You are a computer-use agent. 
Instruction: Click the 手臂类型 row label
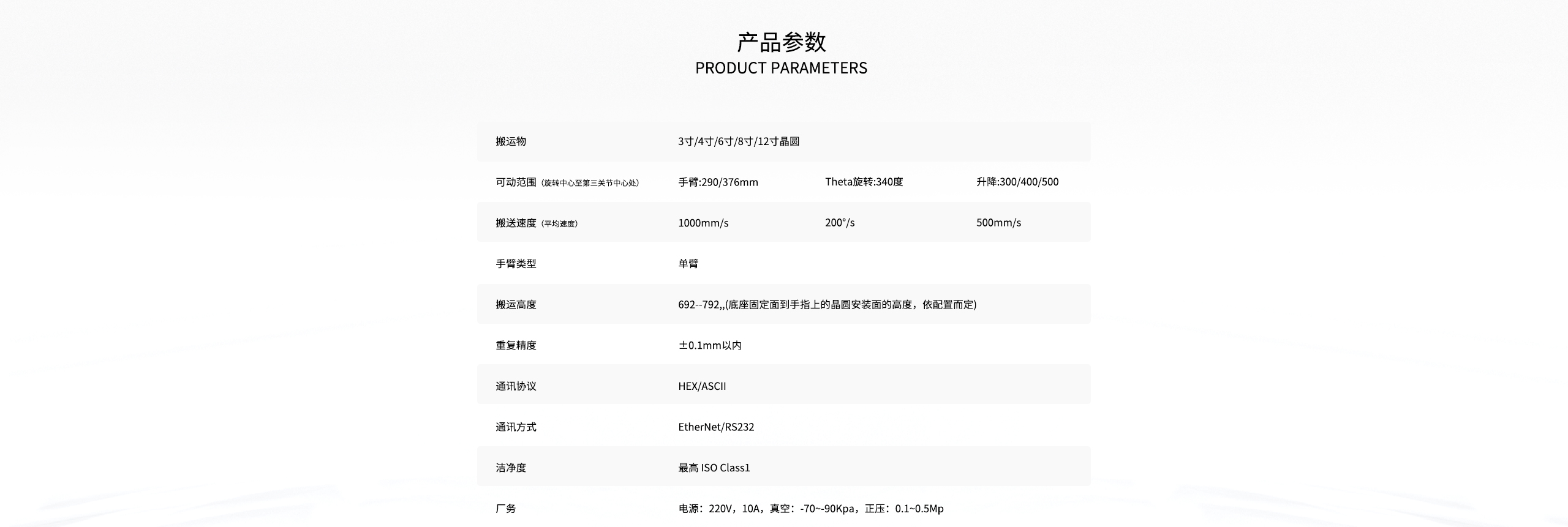coord(516,264)
